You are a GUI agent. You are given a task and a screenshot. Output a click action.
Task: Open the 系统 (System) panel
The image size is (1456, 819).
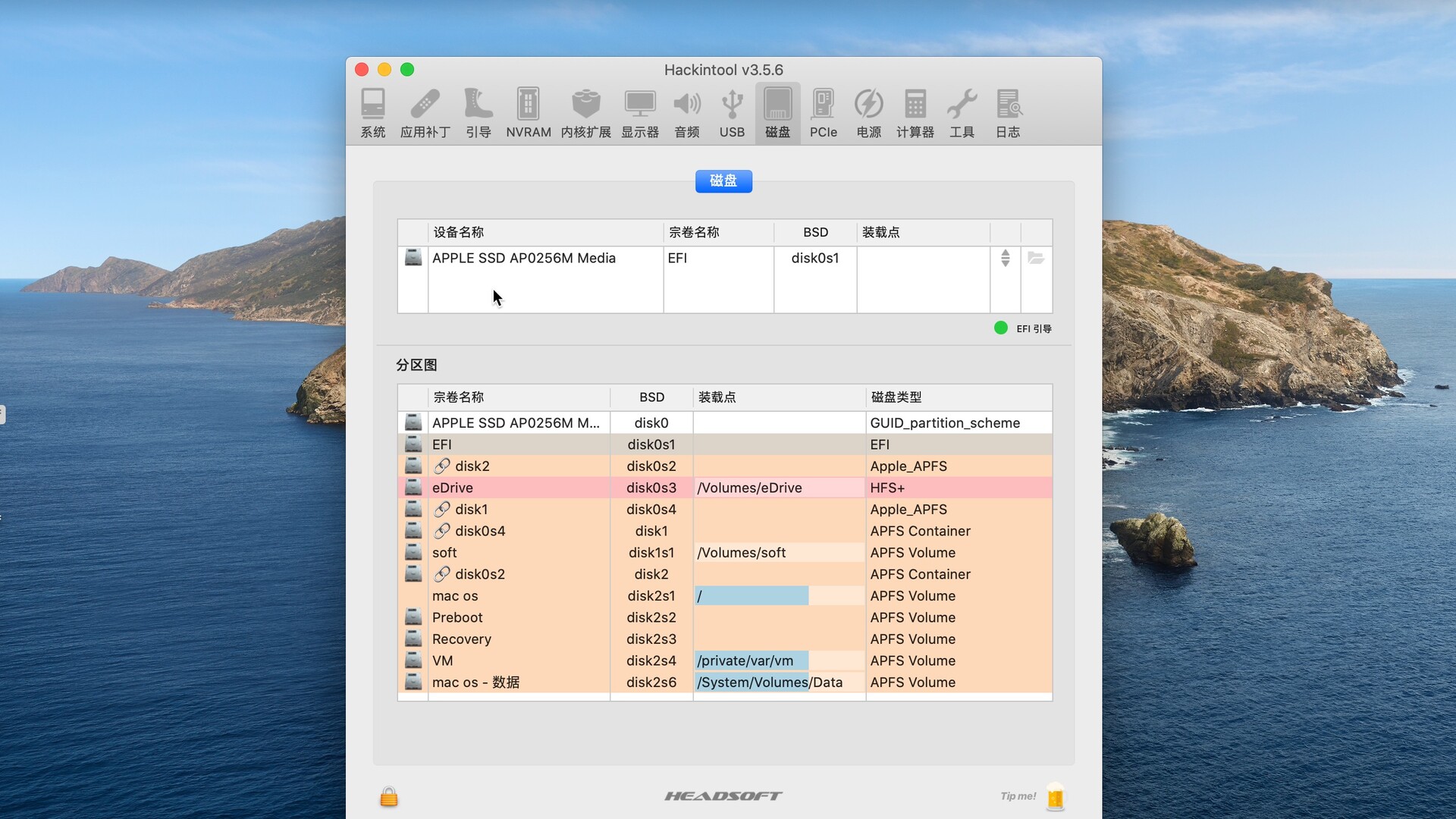(x=372, y=112)
